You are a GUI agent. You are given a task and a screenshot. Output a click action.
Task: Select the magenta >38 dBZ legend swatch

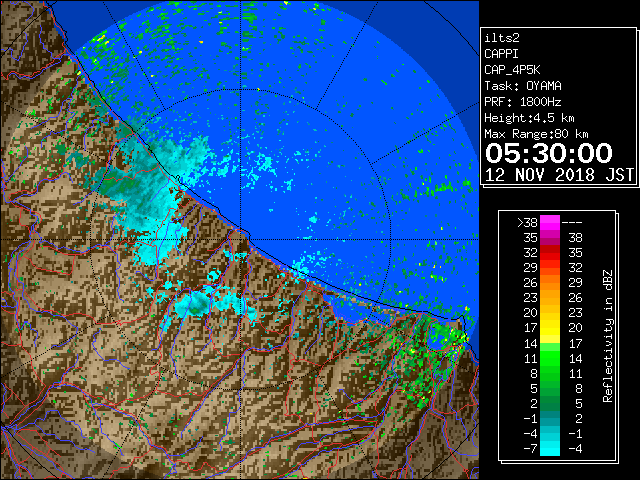coord(550,223)
